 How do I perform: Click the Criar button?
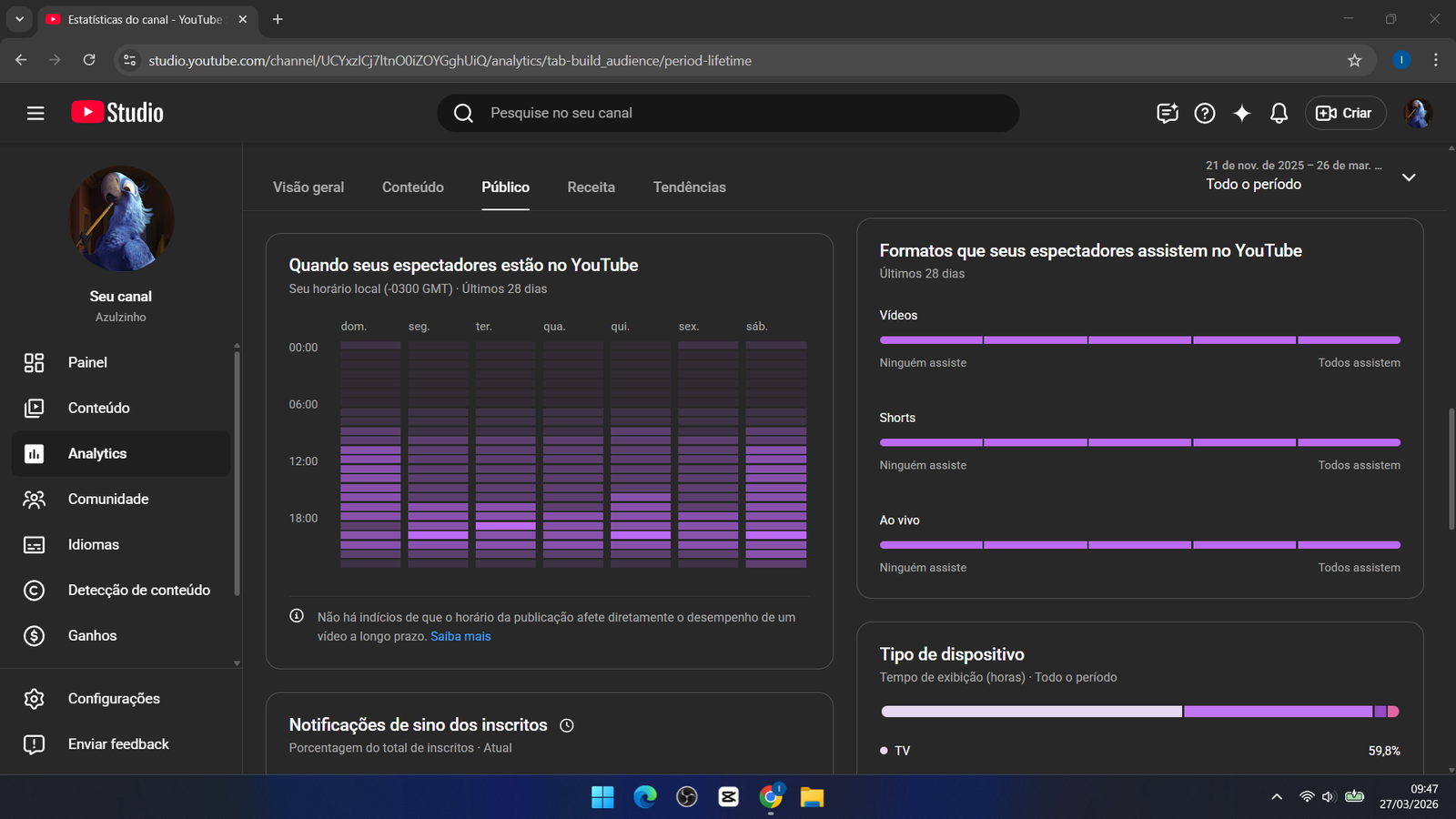coord(1345,113)
